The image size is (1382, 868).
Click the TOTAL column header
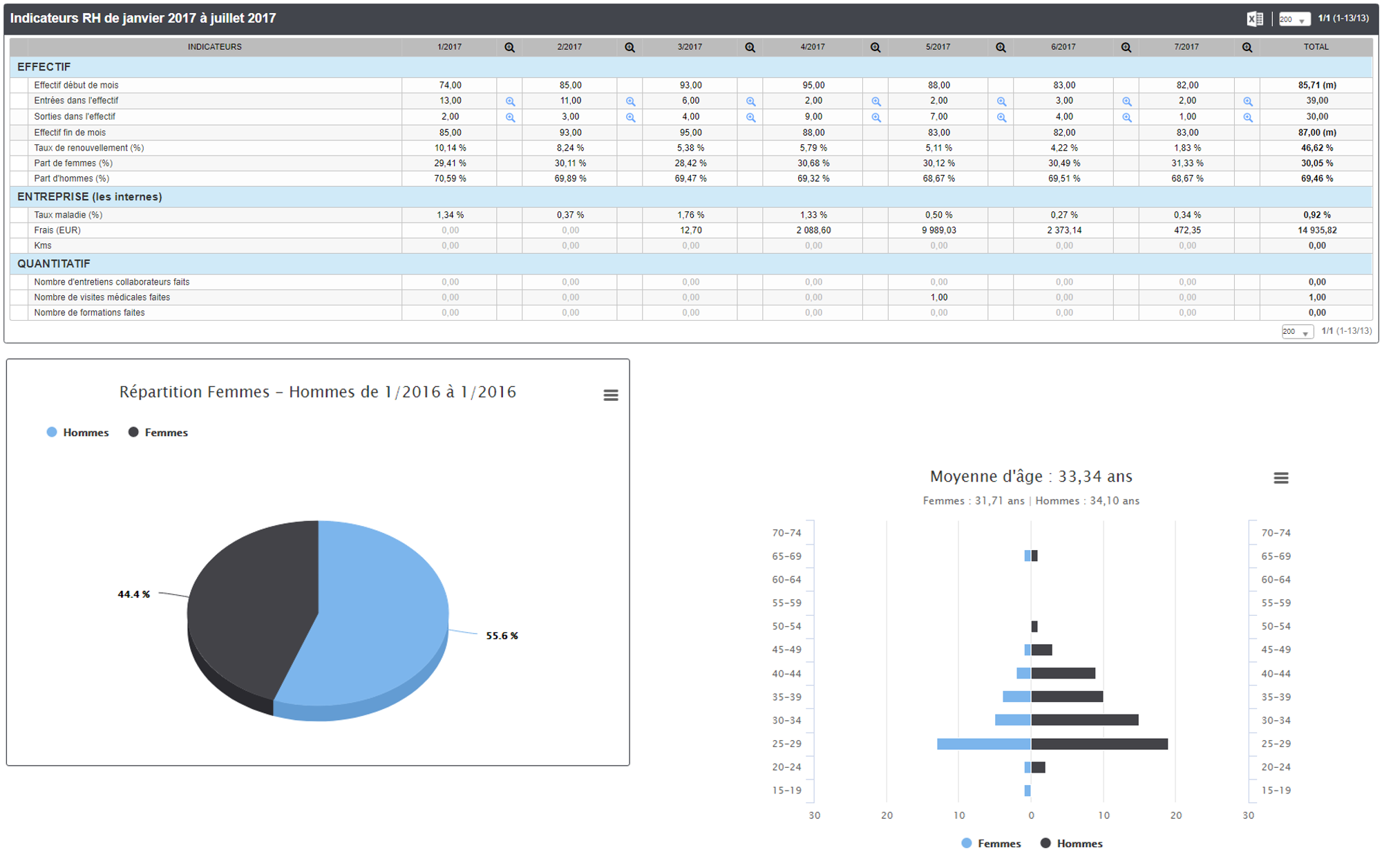(1316, 47)
